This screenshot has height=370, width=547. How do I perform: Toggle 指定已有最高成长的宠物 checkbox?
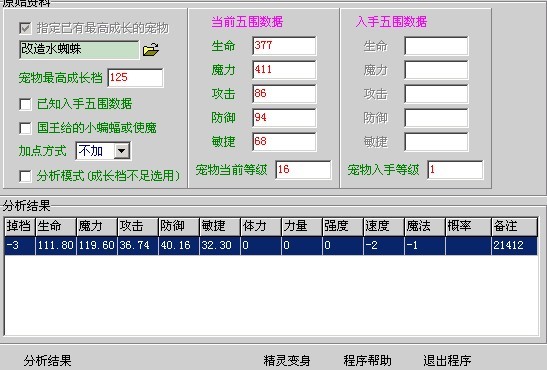point(25,28)
